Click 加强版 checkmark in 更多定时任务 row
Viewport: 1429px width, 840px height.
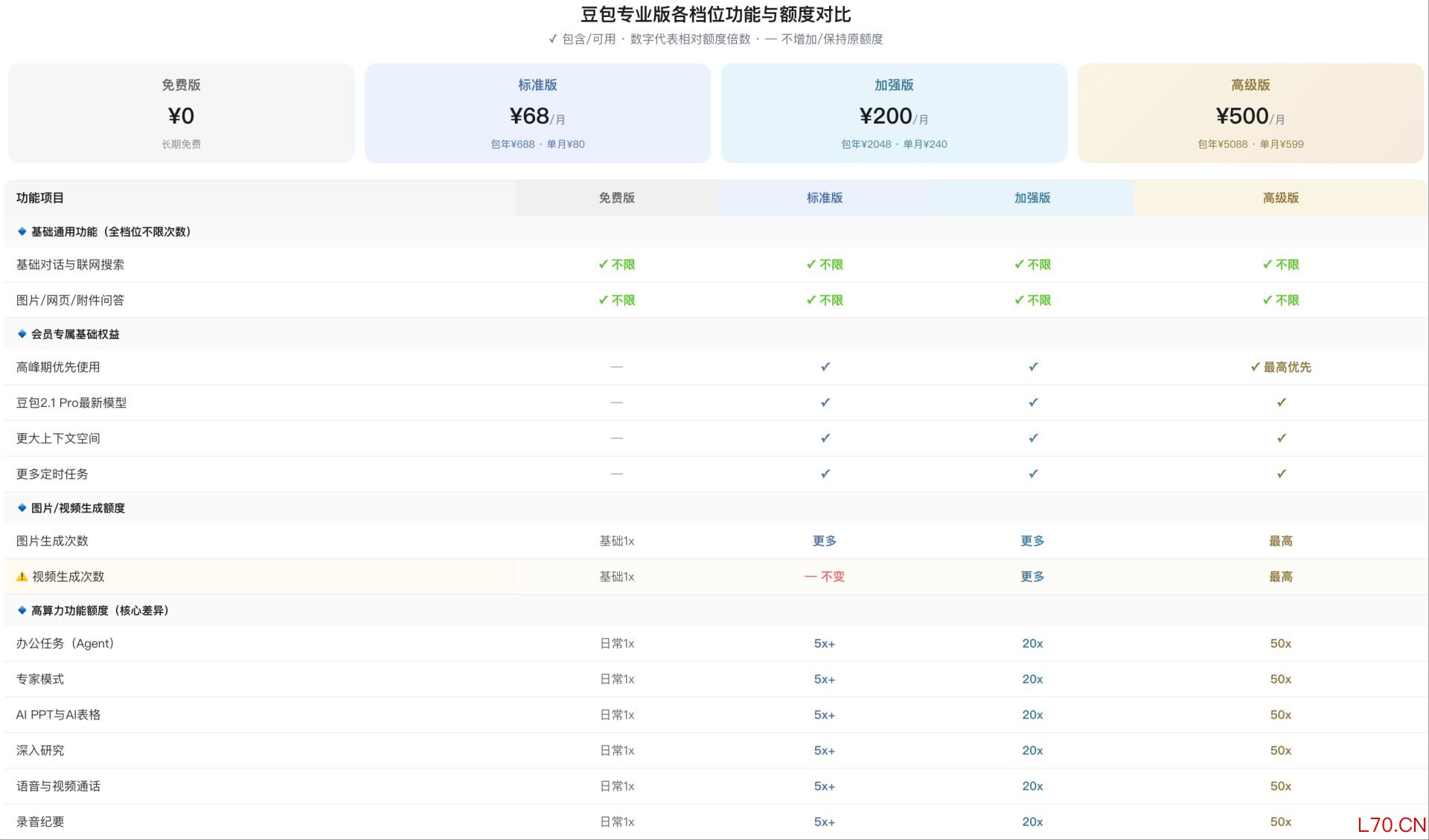tap(1033, 474)
